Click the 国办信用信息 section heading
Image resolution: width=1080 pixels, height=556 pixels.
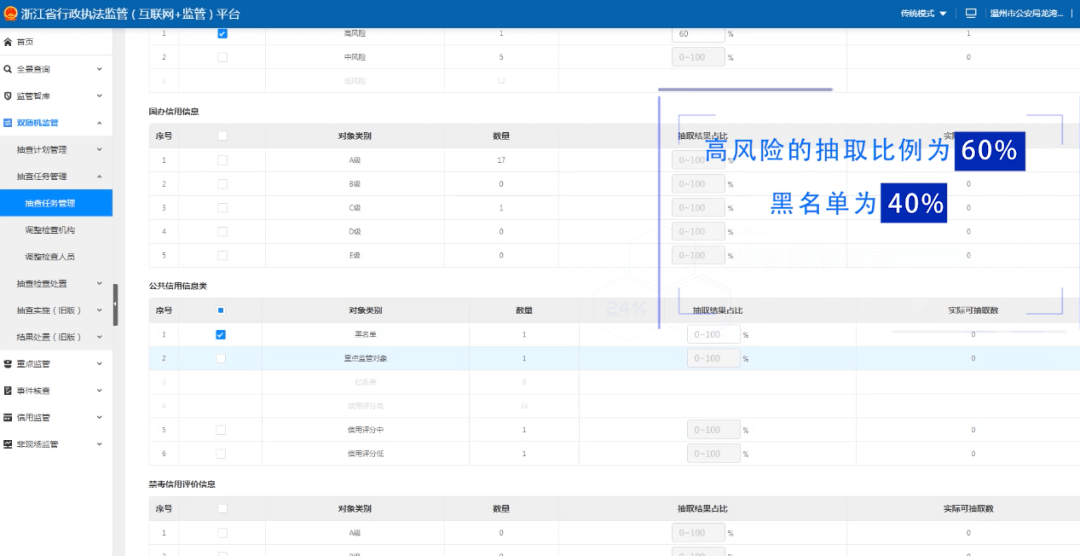[x=174, y=110]
